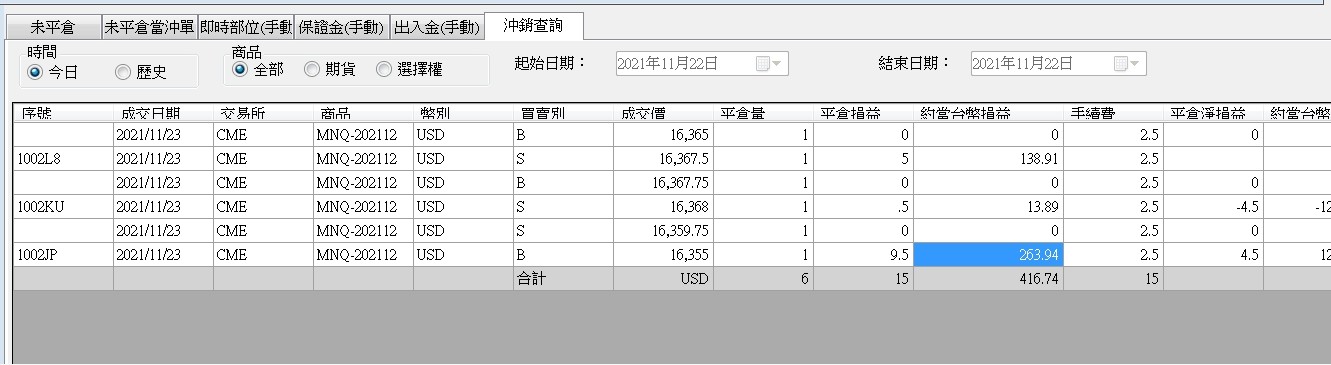This screenshot has width=1331, height=365.
Task: Select the 1002JP serial number cell
Action: (x=63, y=255)
